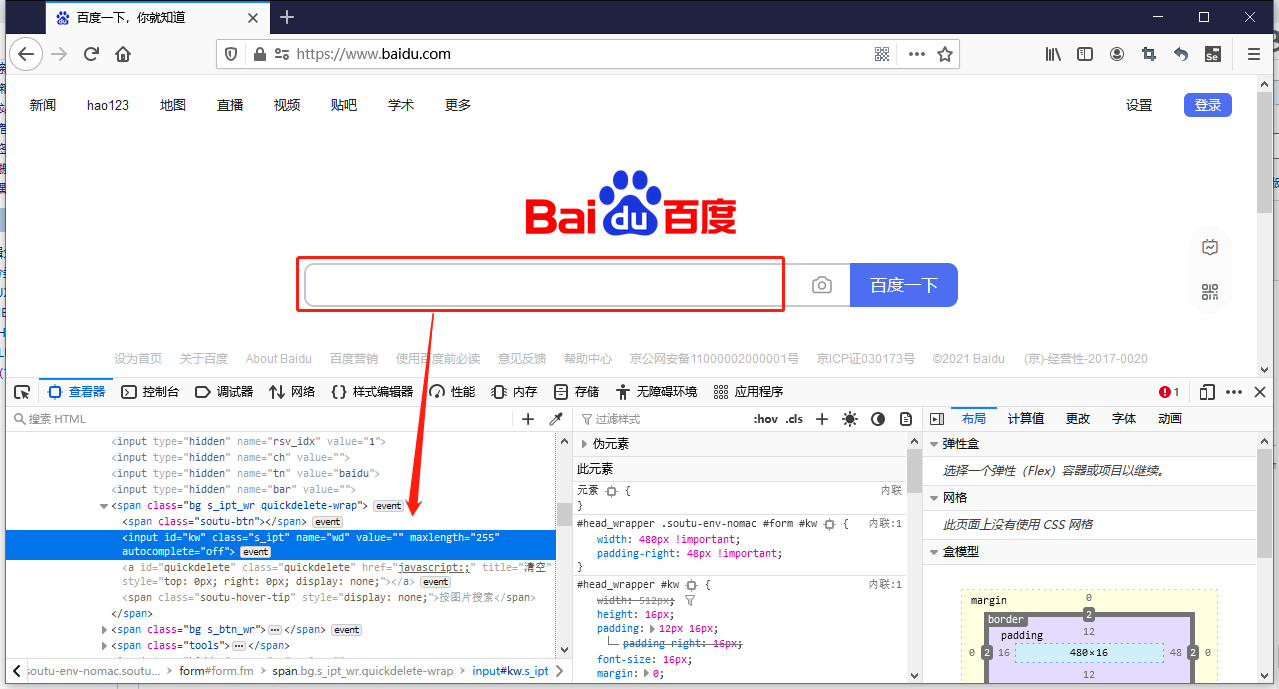Image resolution: width=1279 pixels, height=689 pixels.
Task: Click the tracking protection shield icon
Action: pos(231,54)
